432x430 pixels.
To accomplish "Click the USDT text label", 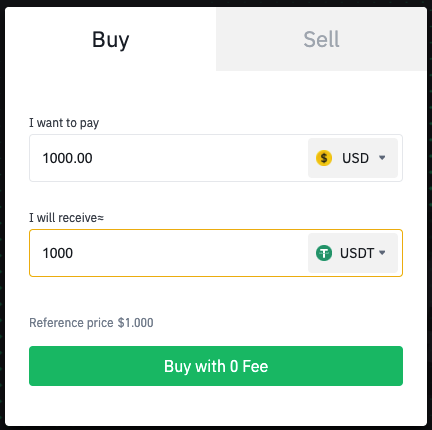I will pyautogui.click(x=357, y=253).
